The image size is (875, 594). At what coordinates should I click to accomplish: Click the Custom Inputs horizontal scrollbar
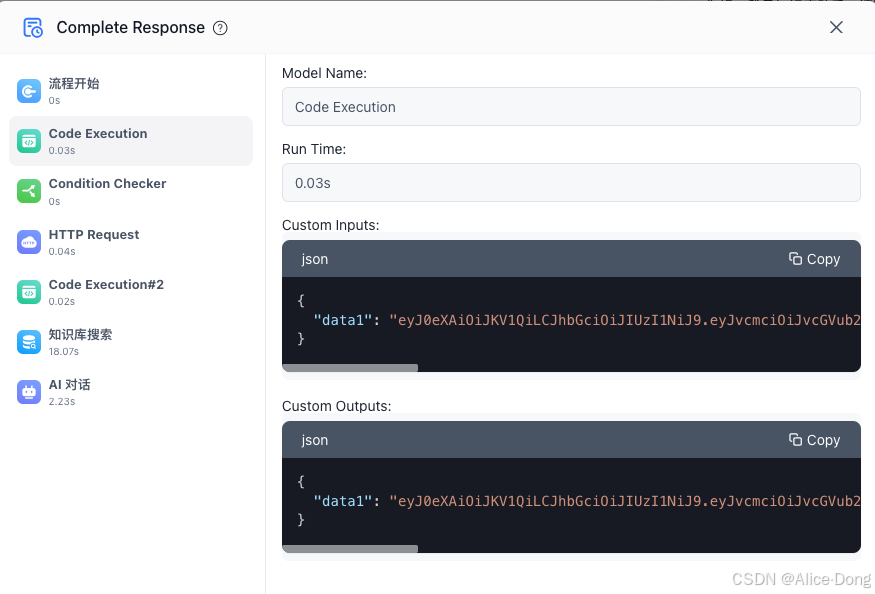(x=350, y=368)
